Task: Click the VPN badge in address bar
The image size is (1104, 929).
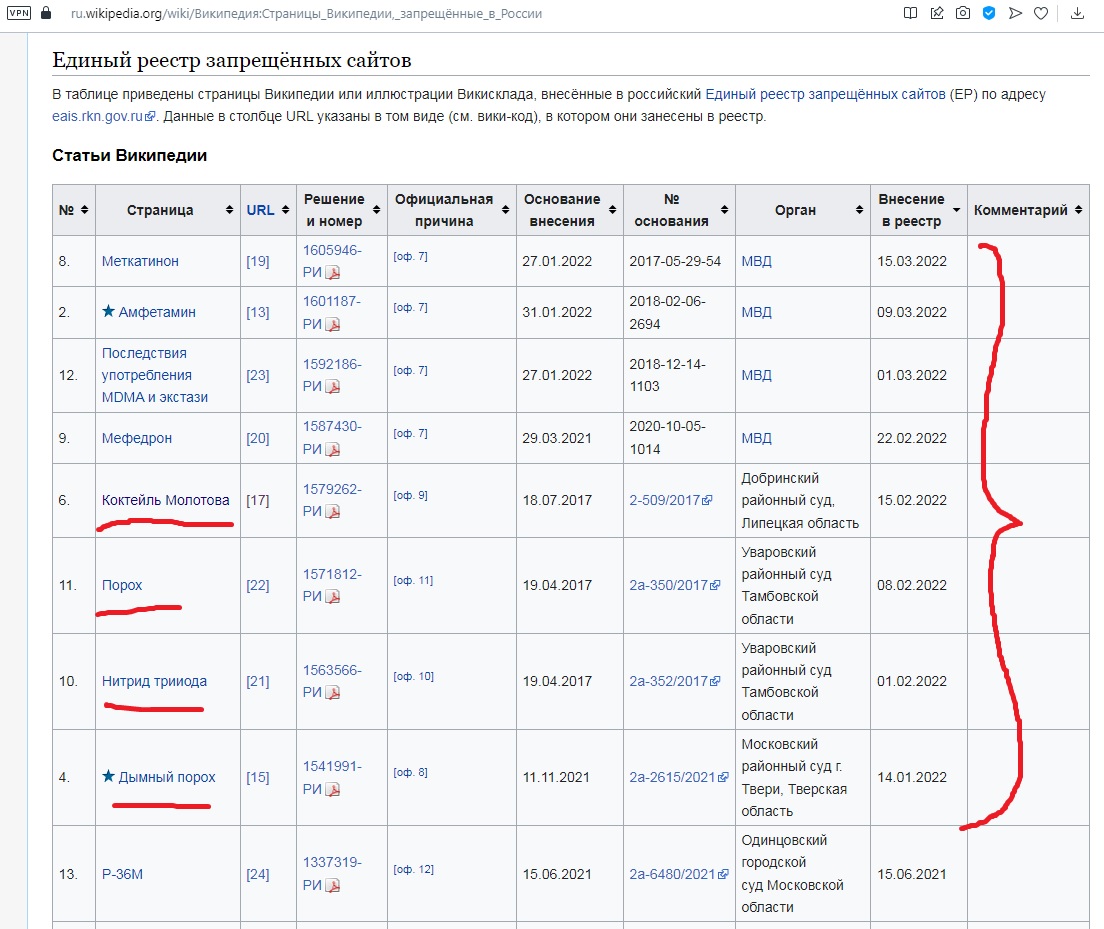Action: tap(19, 13)
